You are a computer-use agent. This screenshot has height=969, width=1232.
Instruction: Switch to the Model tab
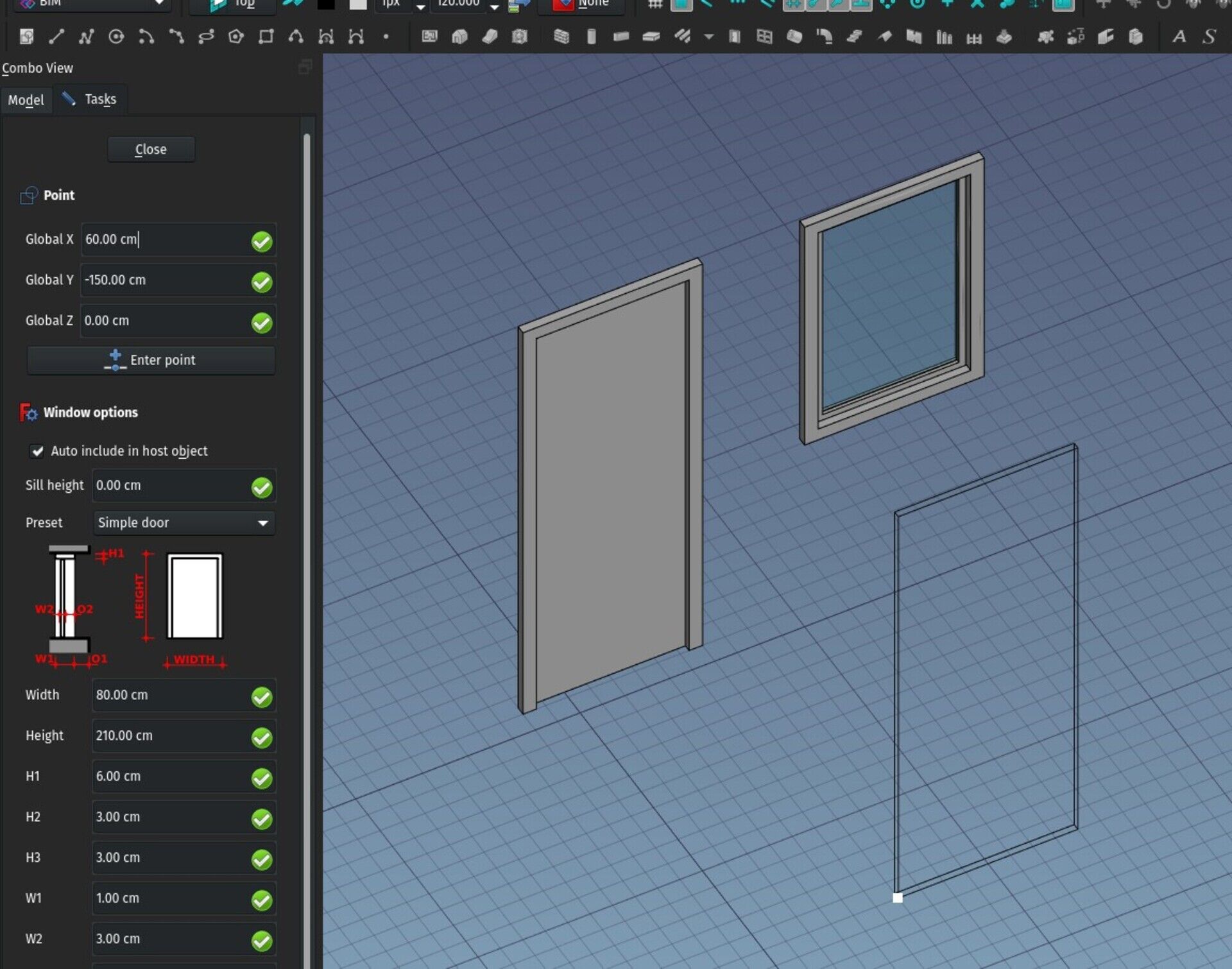26,100
